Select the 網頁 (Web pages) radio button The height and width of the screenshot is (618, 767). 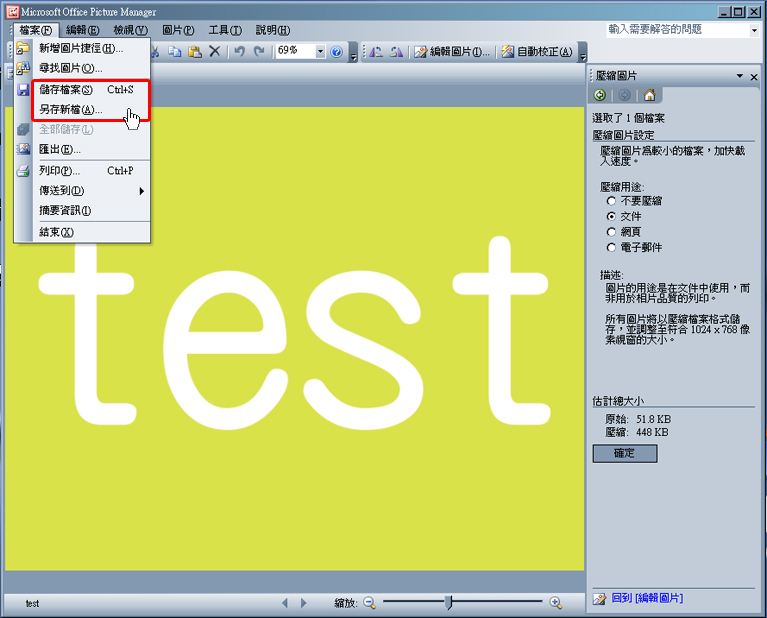[611, 231]
